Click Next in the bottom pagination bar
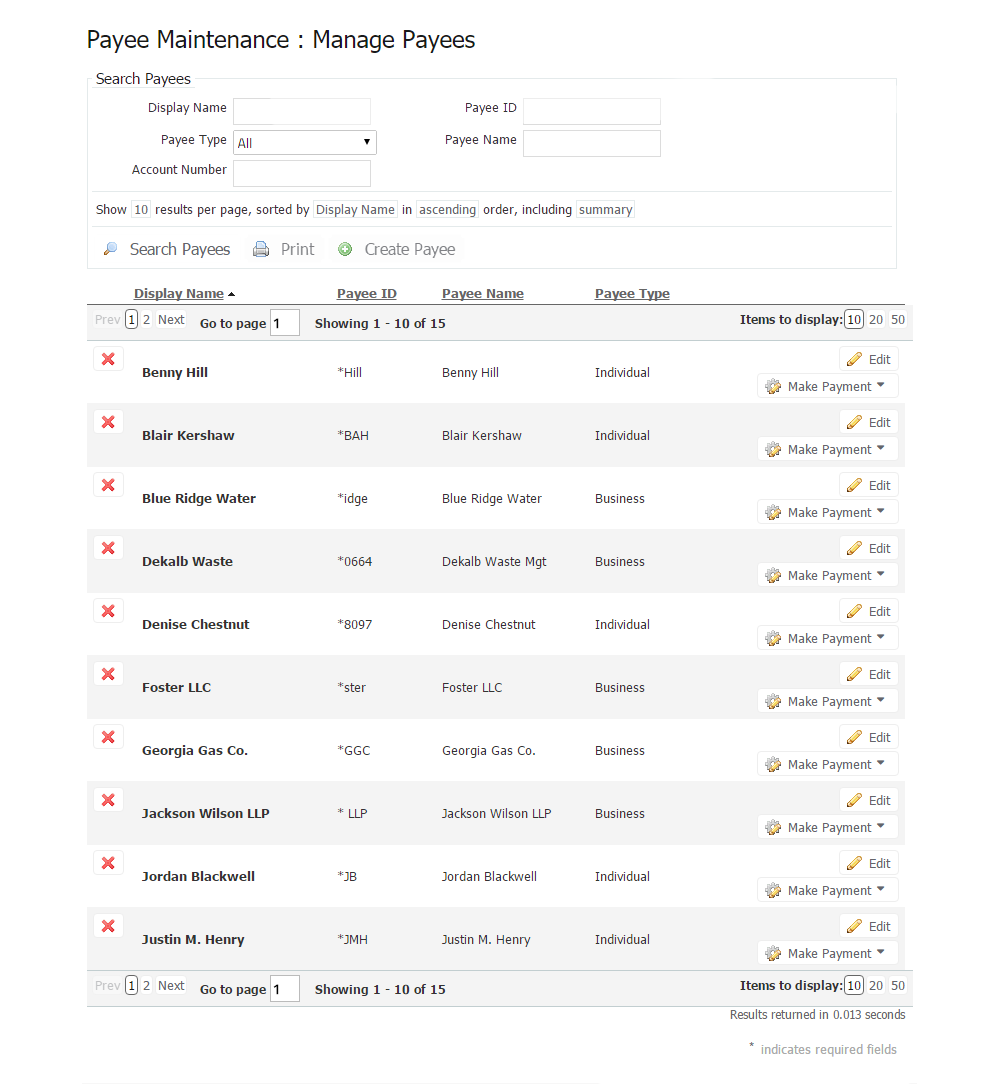This screenshot has width=1000, height=1091. [x=171, y=986]
